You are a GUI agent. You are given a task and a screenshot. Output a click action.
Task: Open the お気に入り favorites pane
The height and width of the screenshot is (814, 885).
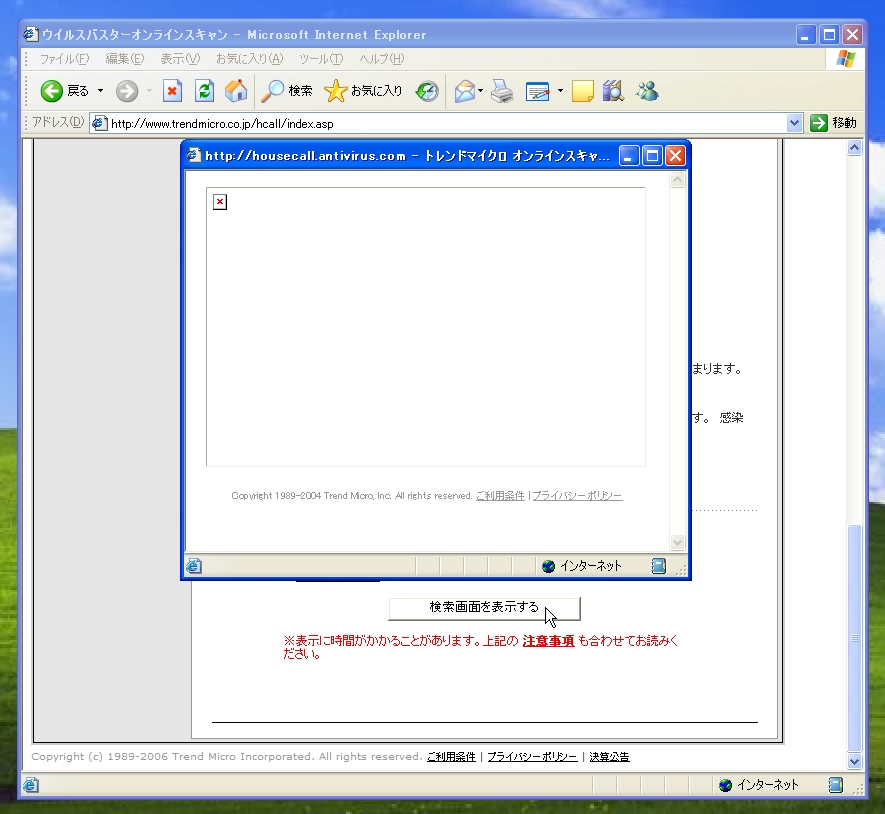pyautogui.click(x=363, y=91)
